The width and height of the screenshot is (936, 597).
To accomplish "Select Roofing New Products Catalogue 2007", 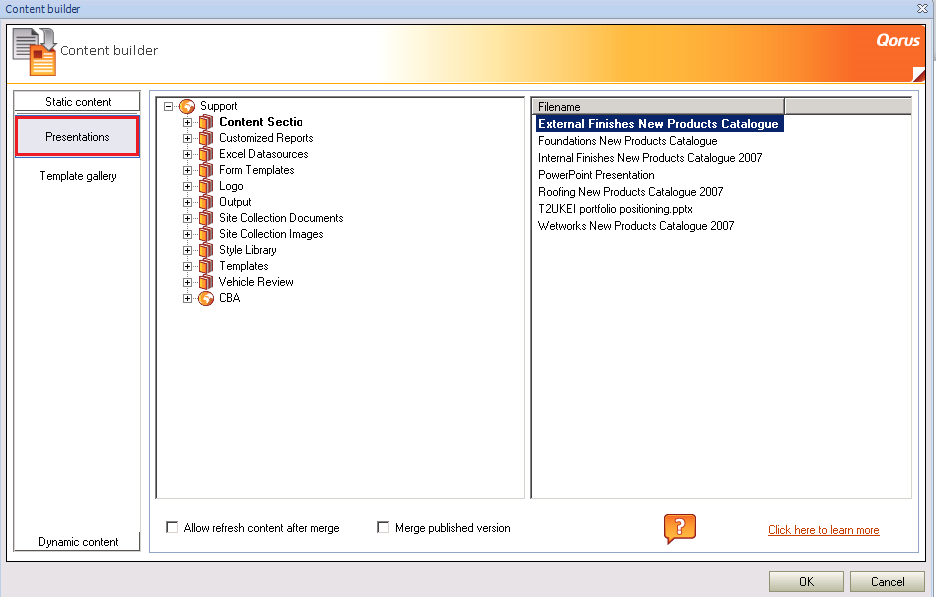I will coord(630,192).
